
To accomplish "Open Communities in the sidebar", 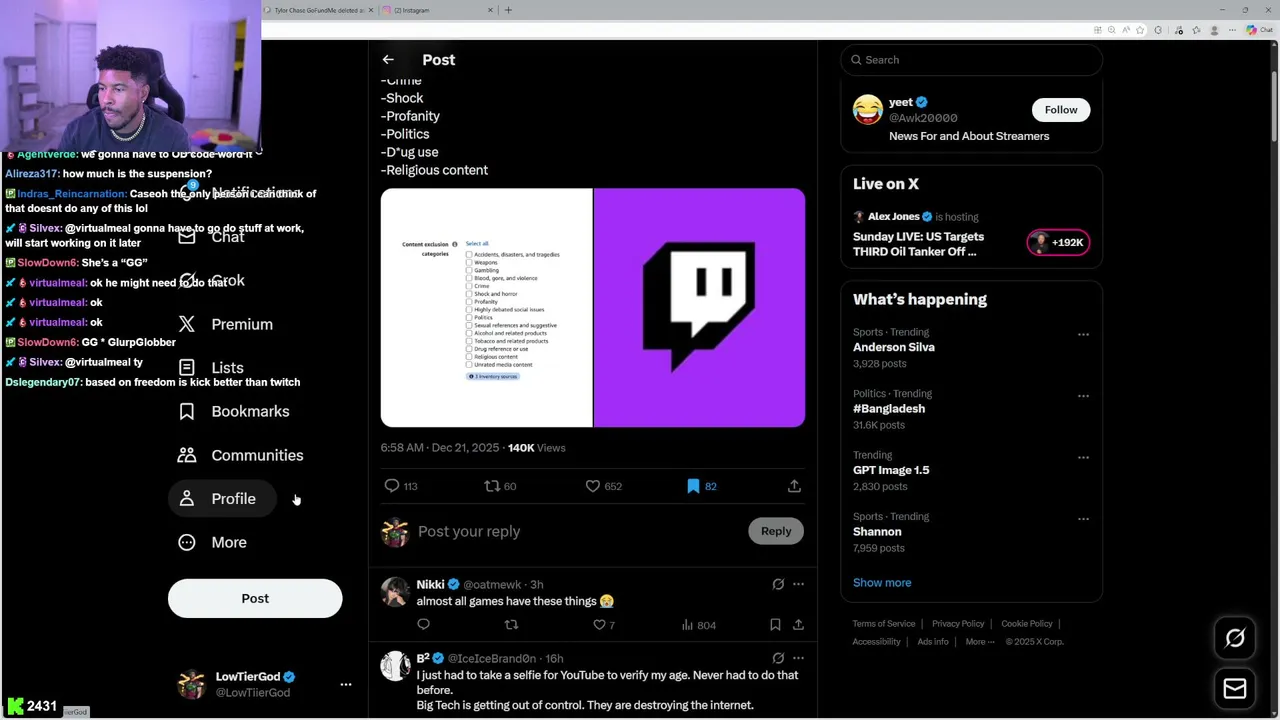I will (241, 455).
